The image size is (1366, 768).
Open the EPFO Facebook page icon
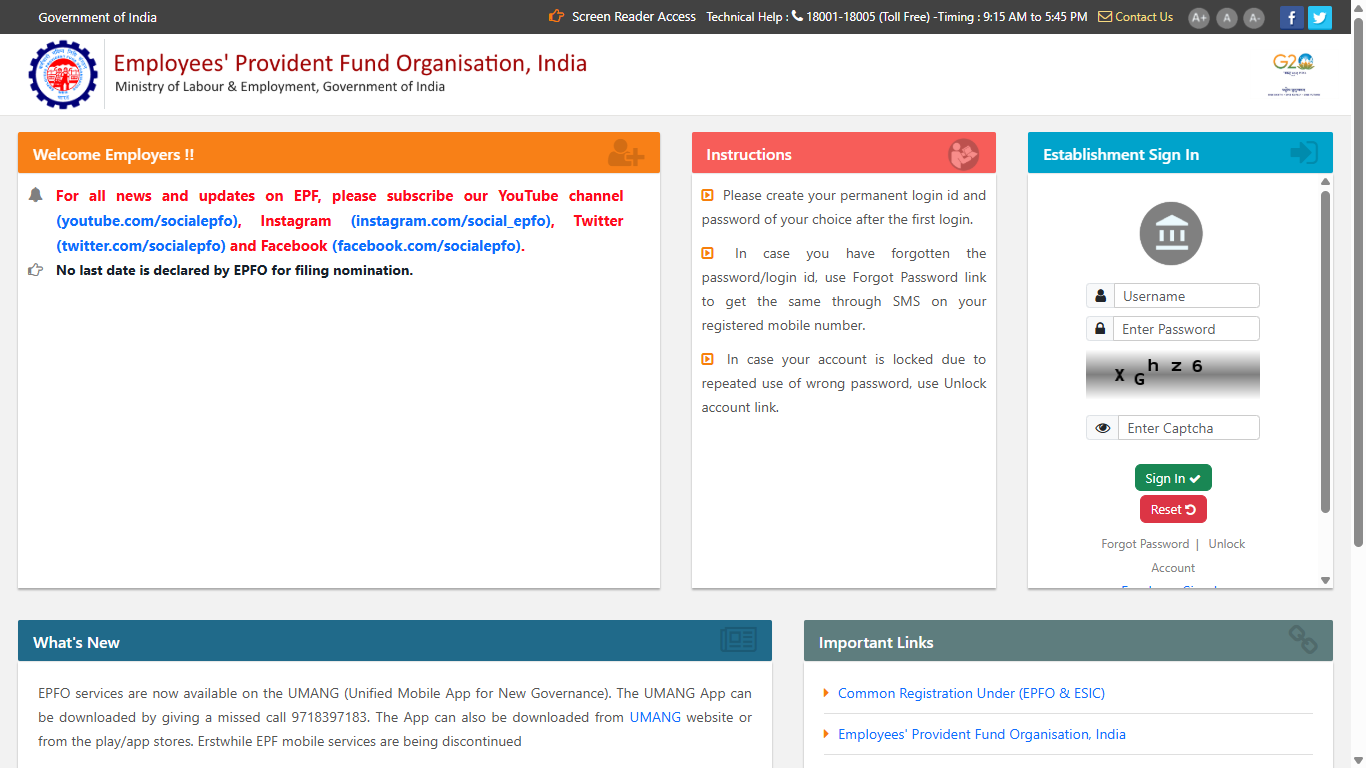point(1292,17)
